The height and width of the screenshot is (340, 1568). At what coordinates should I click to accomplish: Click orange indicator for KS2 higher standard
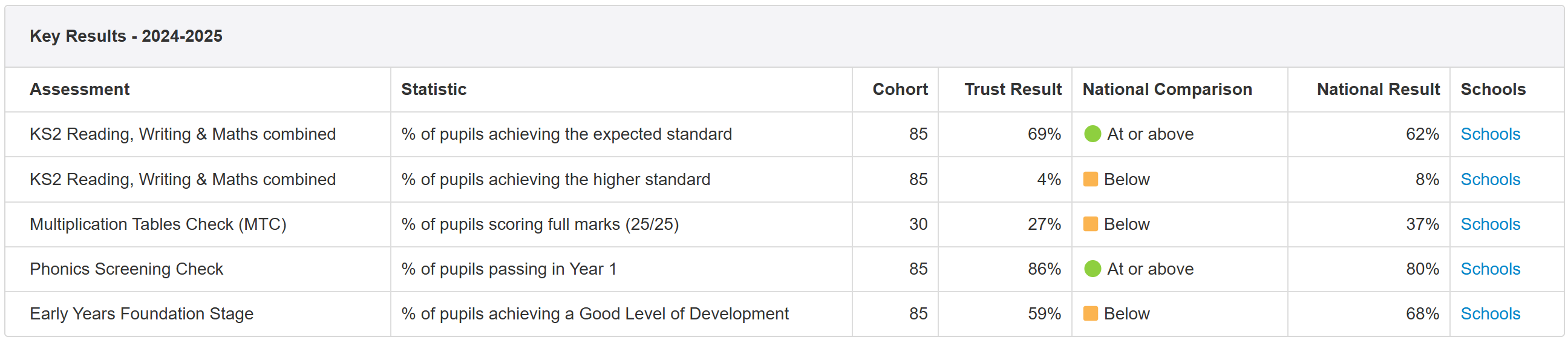point(1090,179)
